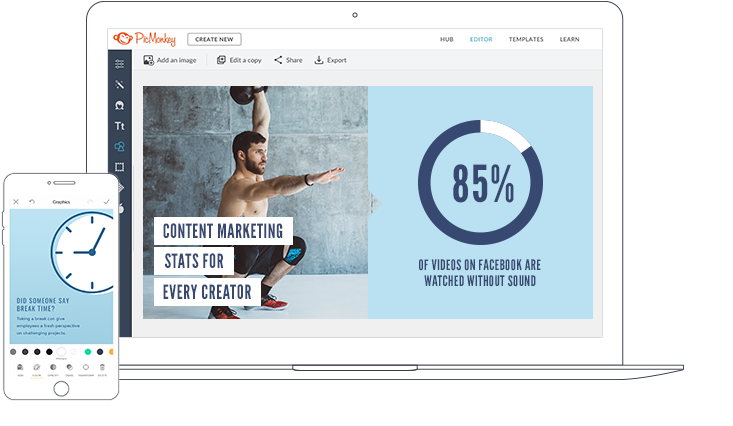This screenshot has height=426, width=733.
Task: Open the touch up face icon
Action: tap(120, 105)
